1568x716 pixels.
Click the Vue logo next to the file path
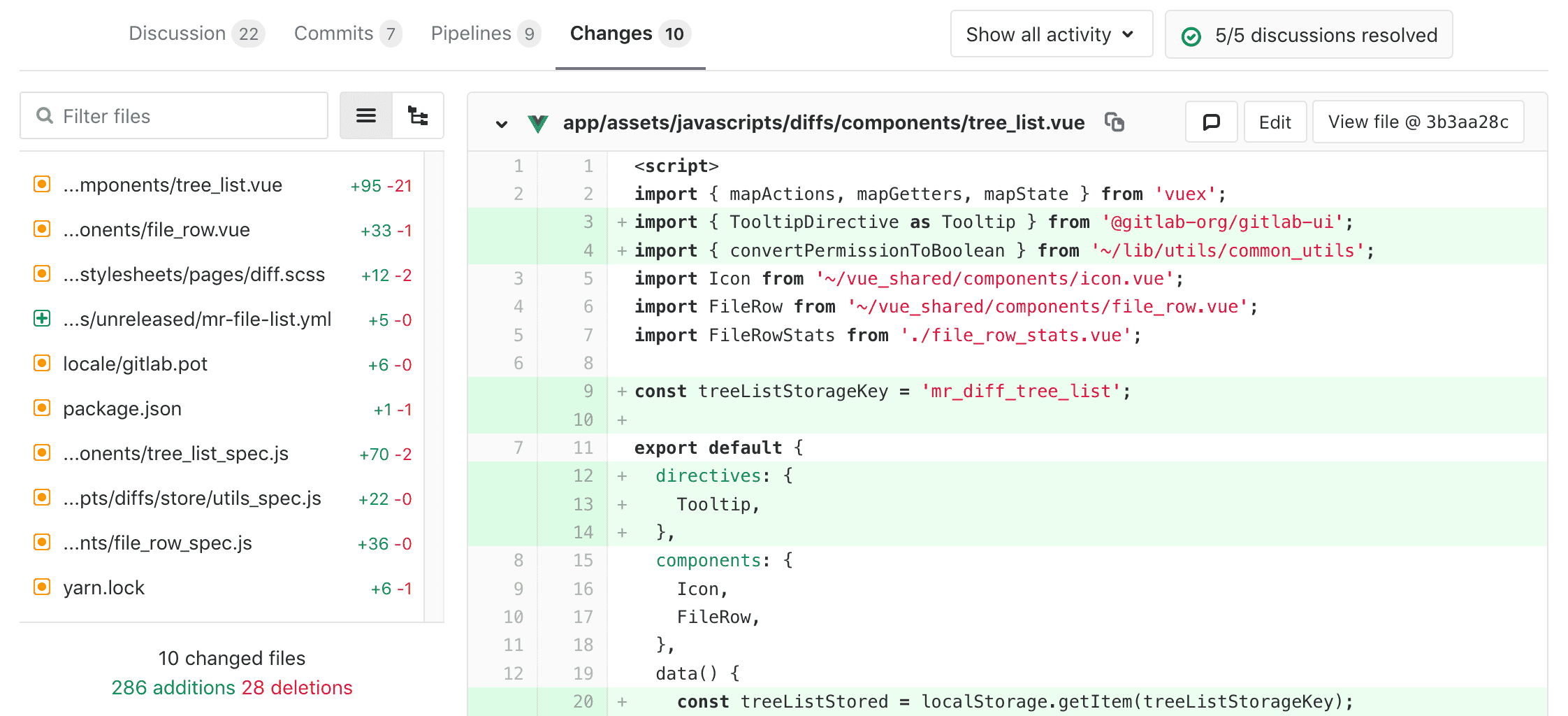point(539,122)
